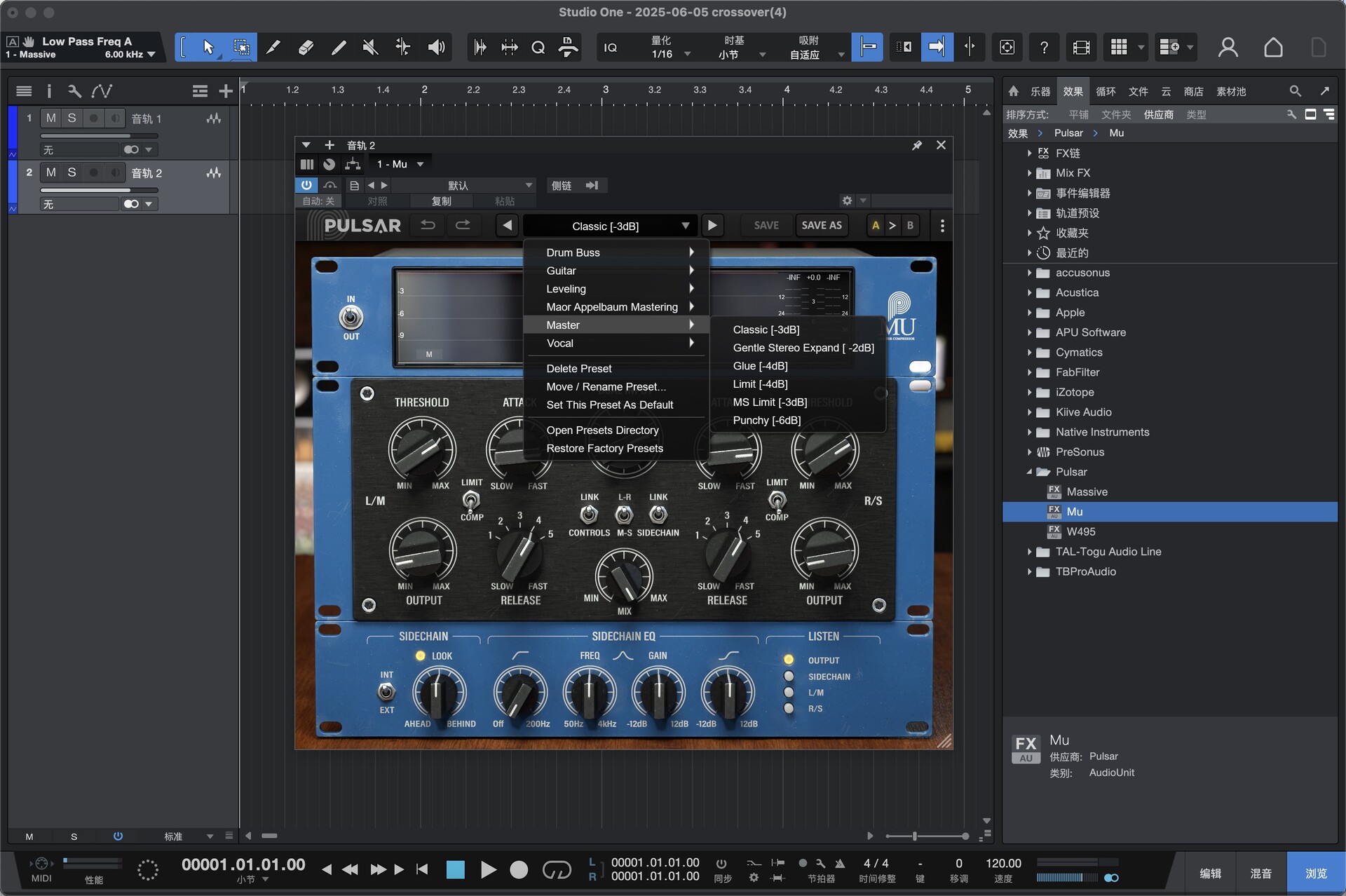Switch sidechain INT/EXT toggle

[386, 692]
